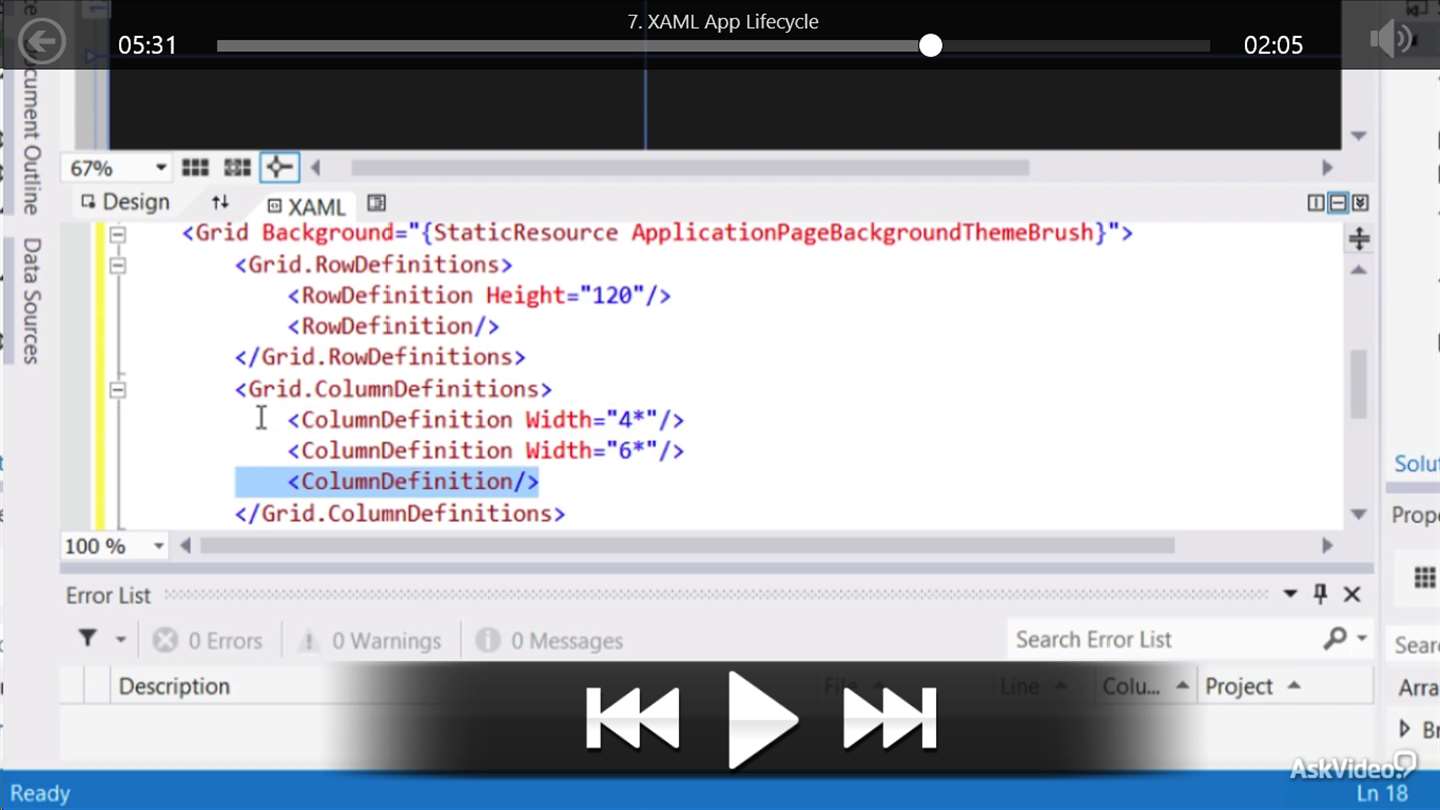
Task: Click the designer vertical scroll down arrow
Action: (x=1358, y=136)
